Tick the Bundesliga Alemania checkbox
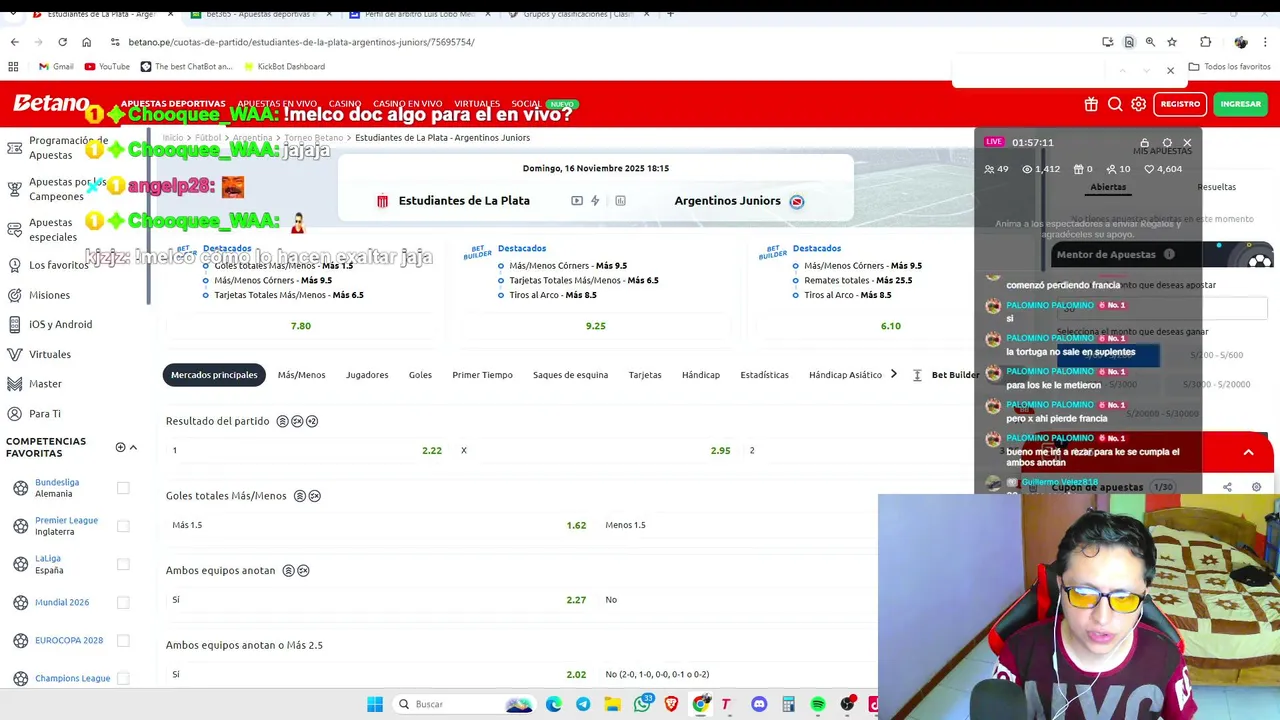 pos(123,488)
